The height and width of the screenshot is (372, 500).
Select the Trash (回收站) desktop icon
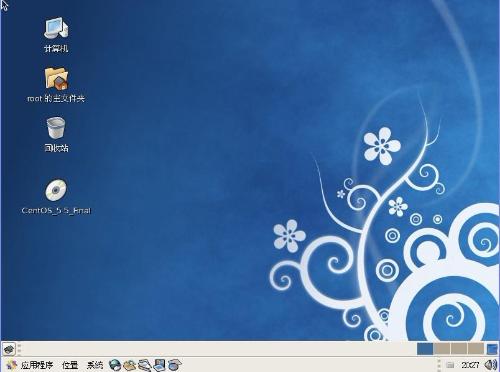click(56, 127)
